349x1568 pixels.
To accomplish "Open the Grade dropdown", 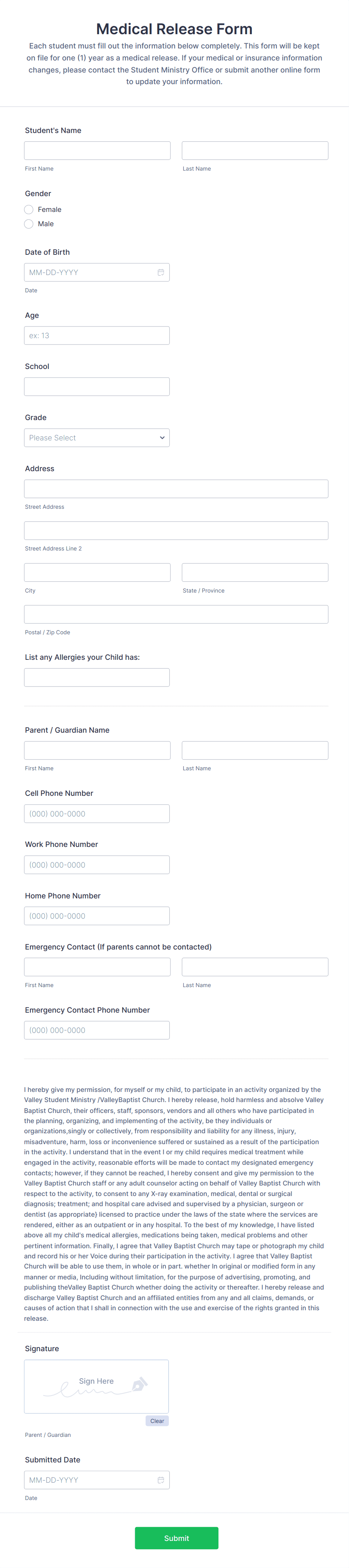I will (97, 437).
